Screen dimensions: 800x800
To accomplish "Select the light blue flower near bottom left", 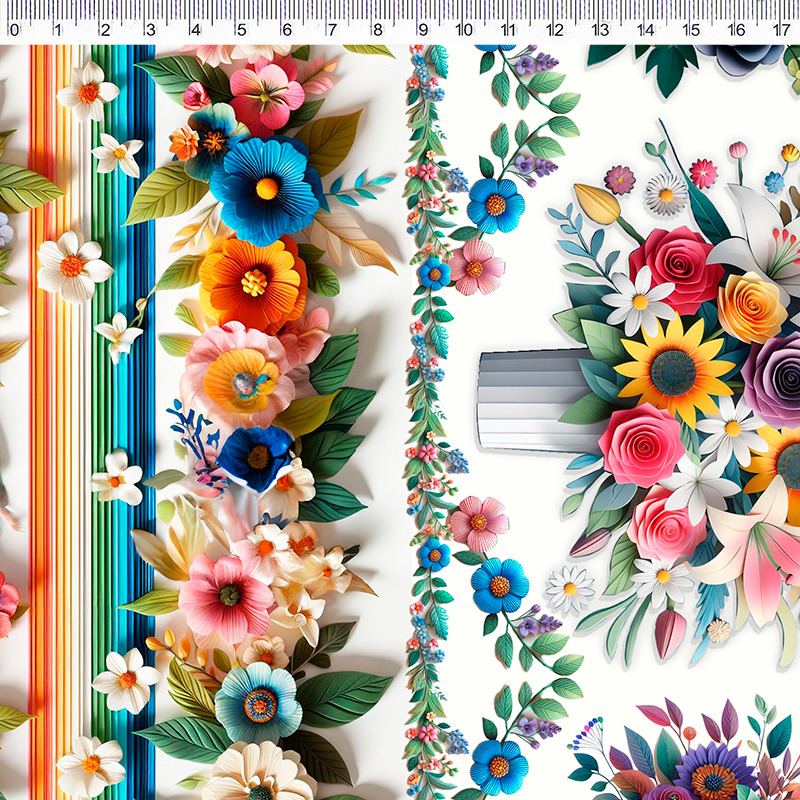I will [258, 702].
